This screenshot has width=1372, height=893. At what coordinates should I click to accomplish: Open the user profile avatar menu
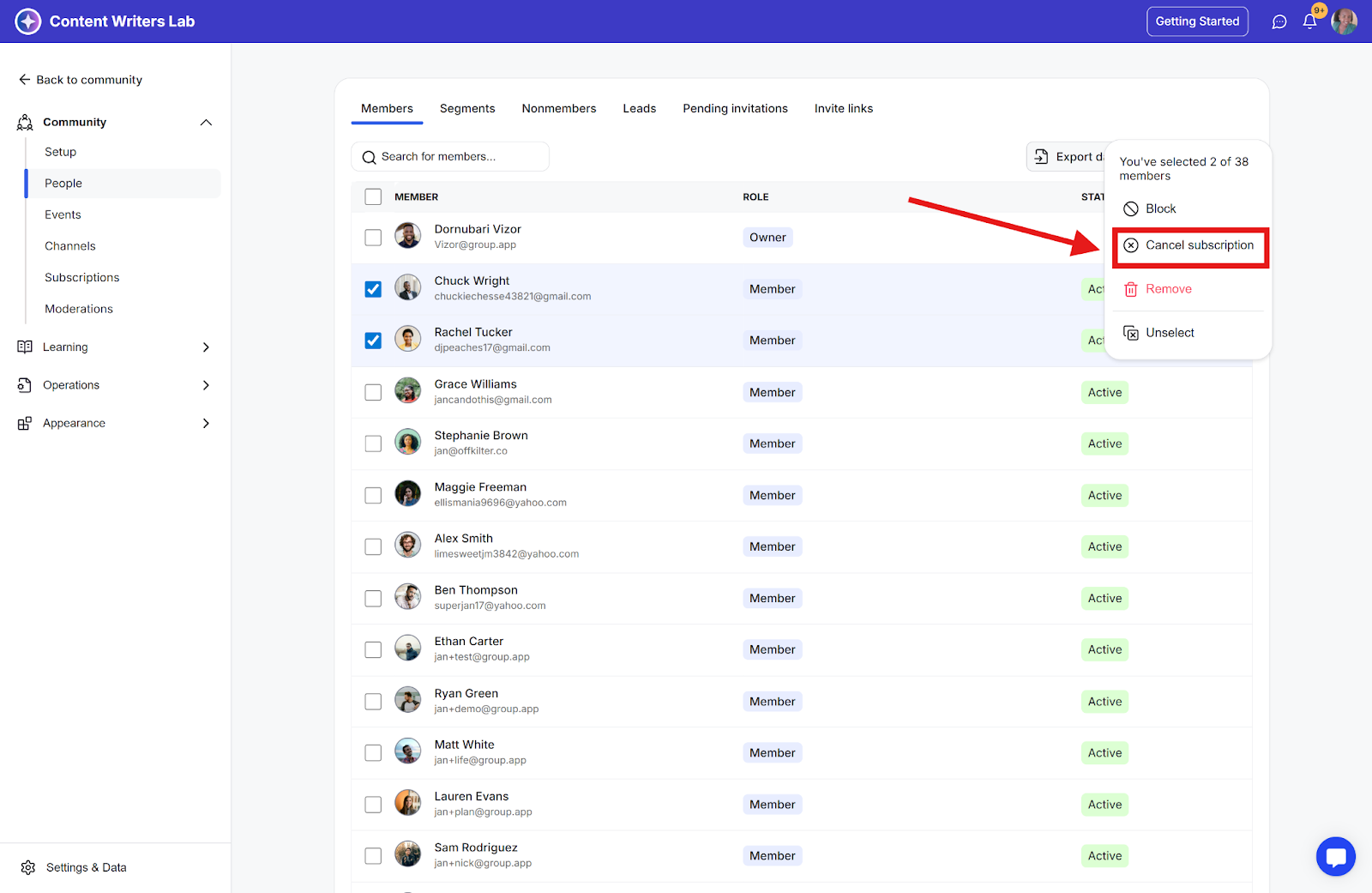click(x=1344, y=21)
